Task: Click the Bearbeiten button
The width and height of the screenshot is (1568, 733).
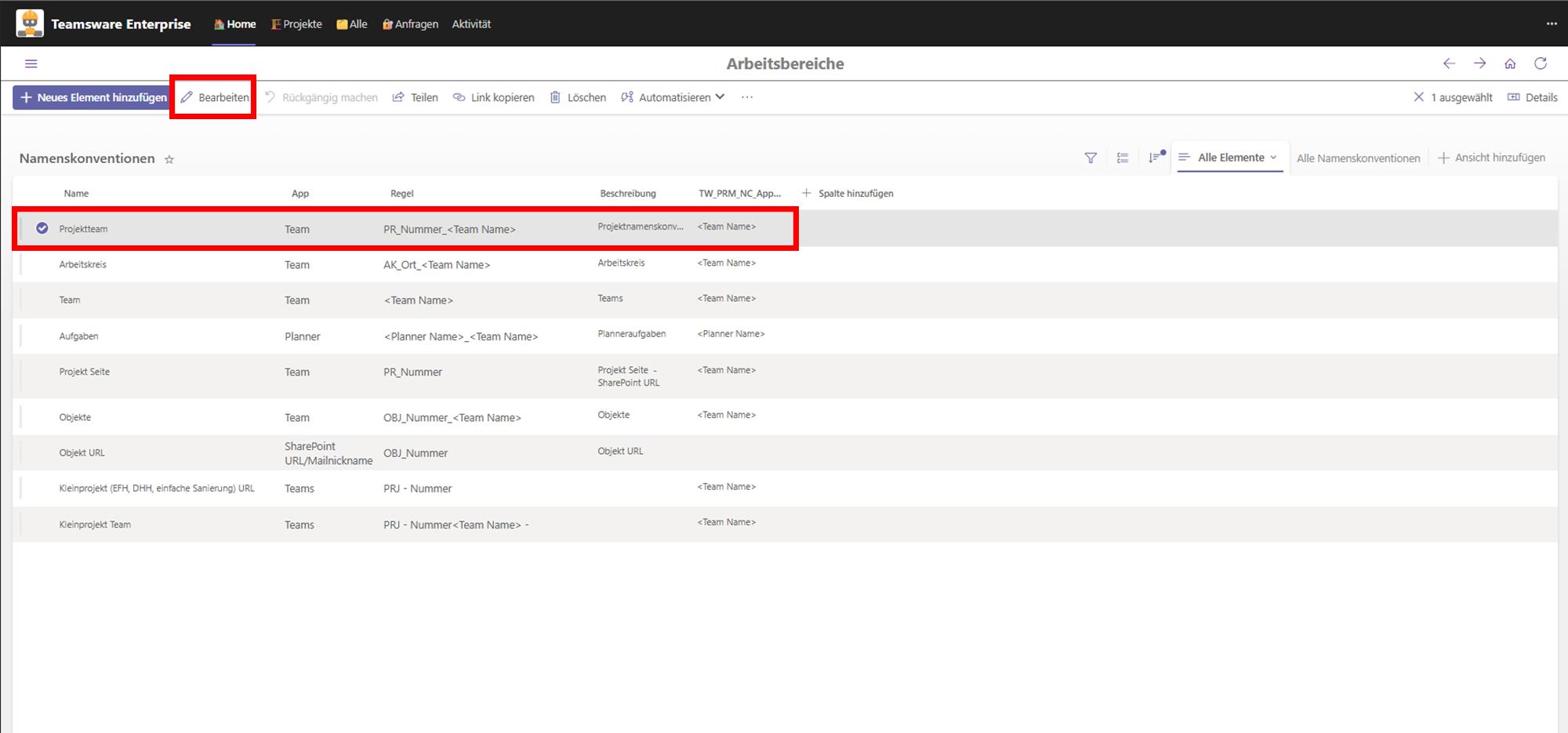Action: click(215, 97)
